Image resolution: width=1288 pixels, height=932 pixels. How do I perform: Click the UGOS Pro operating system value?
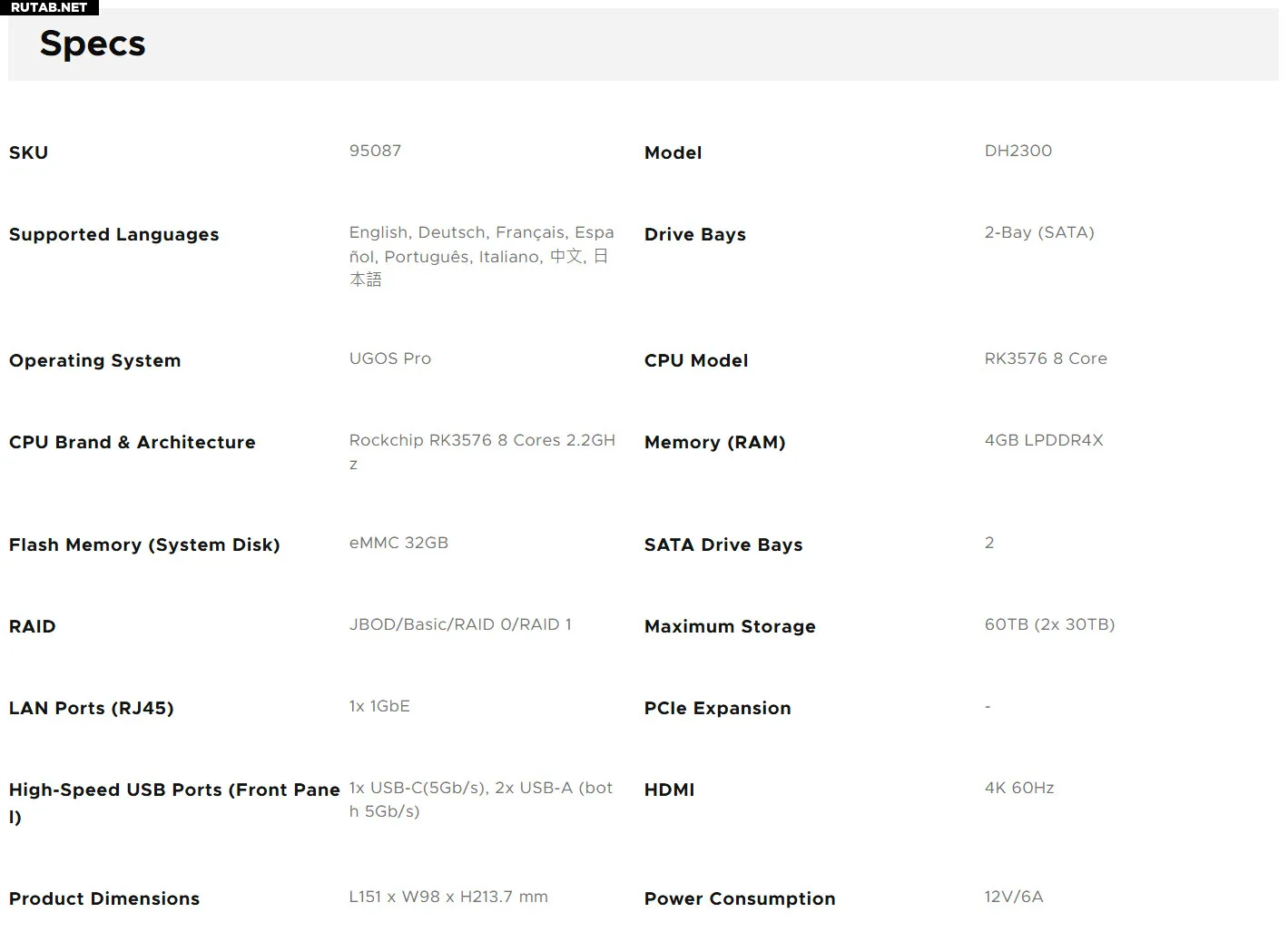[x=389, y=358]
